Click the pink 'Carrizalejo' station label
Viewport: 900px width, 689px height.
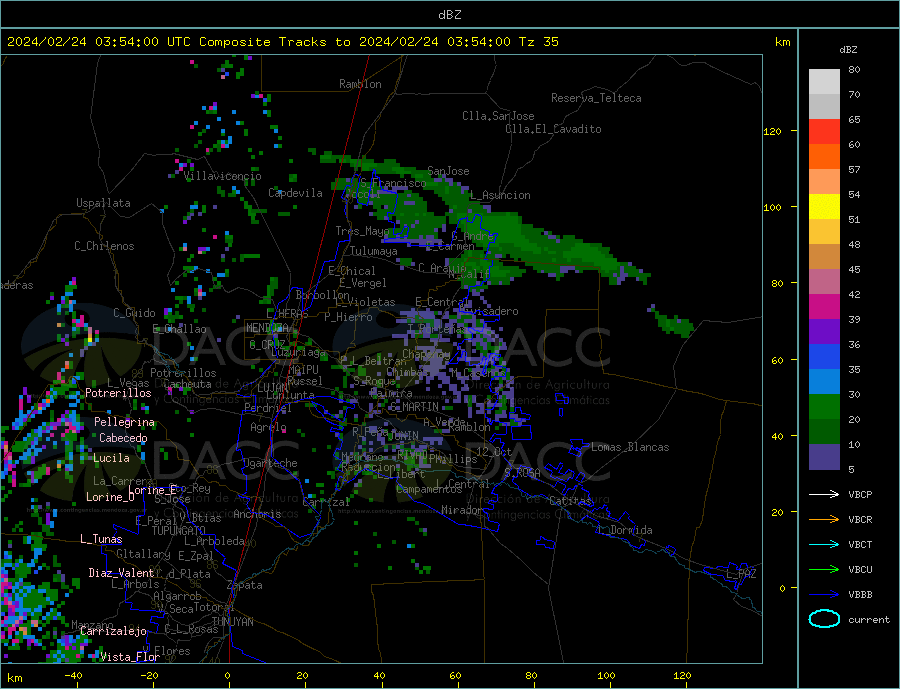(113, 632)
